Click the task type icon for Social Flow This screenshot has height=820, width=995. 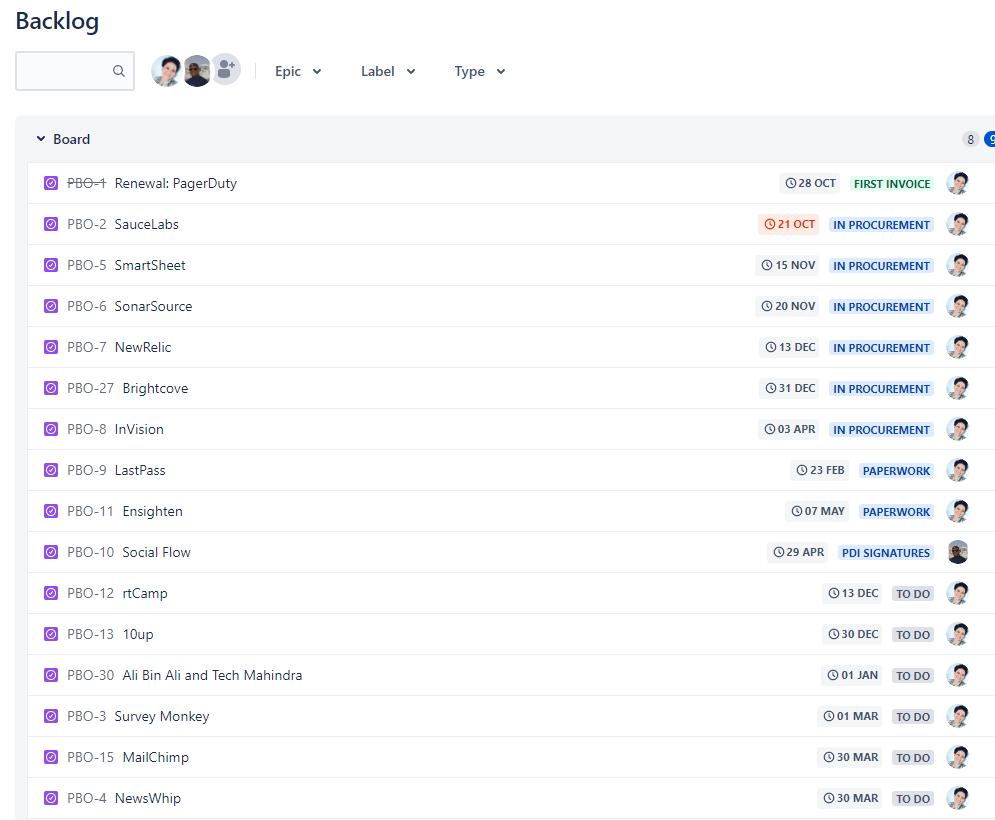(51, 552)
